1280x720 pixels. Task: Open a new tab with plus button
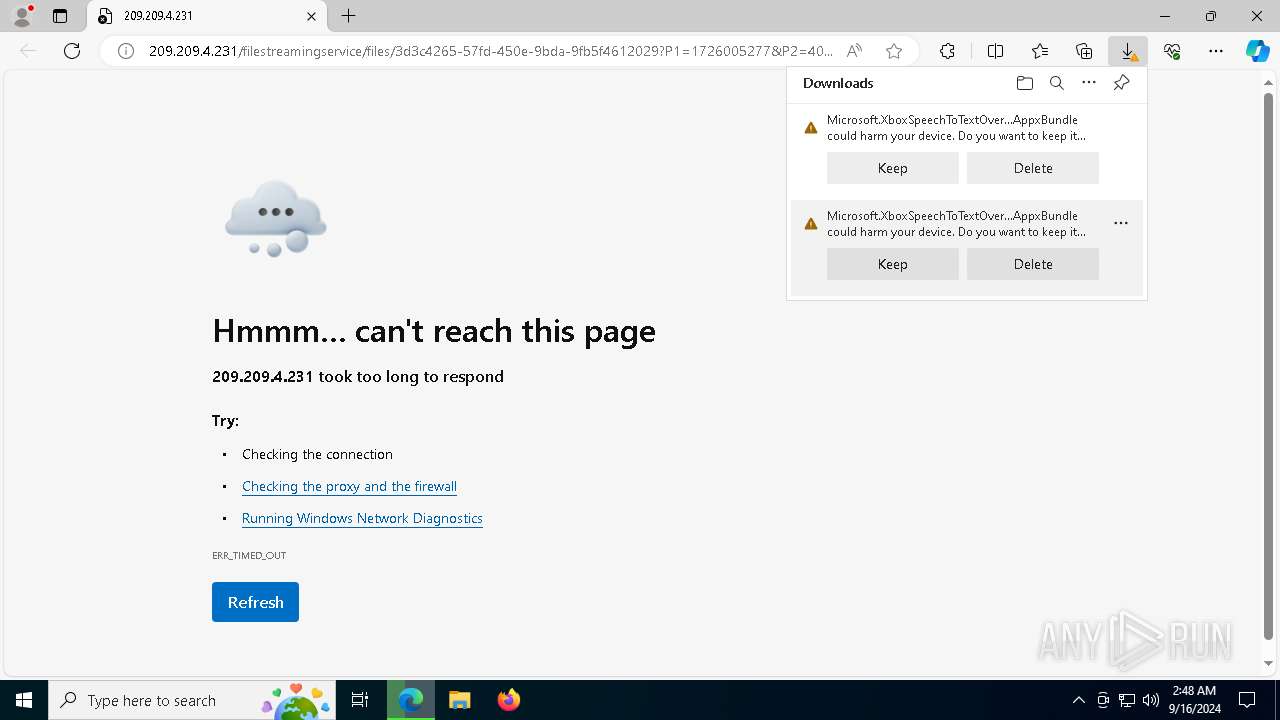coord(348,16)
